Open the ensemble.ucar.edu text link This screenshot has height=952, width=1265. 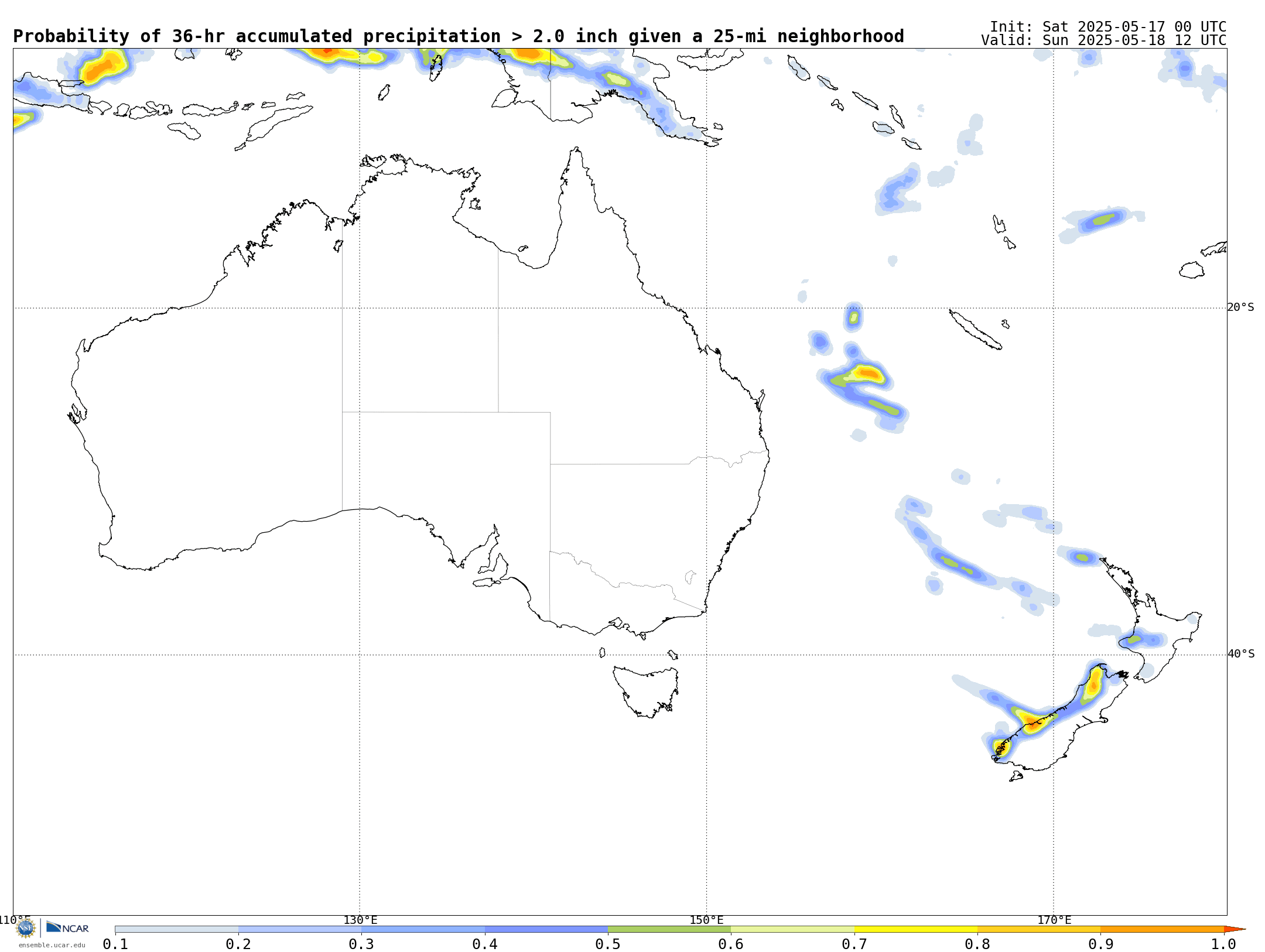click(52, 945)
